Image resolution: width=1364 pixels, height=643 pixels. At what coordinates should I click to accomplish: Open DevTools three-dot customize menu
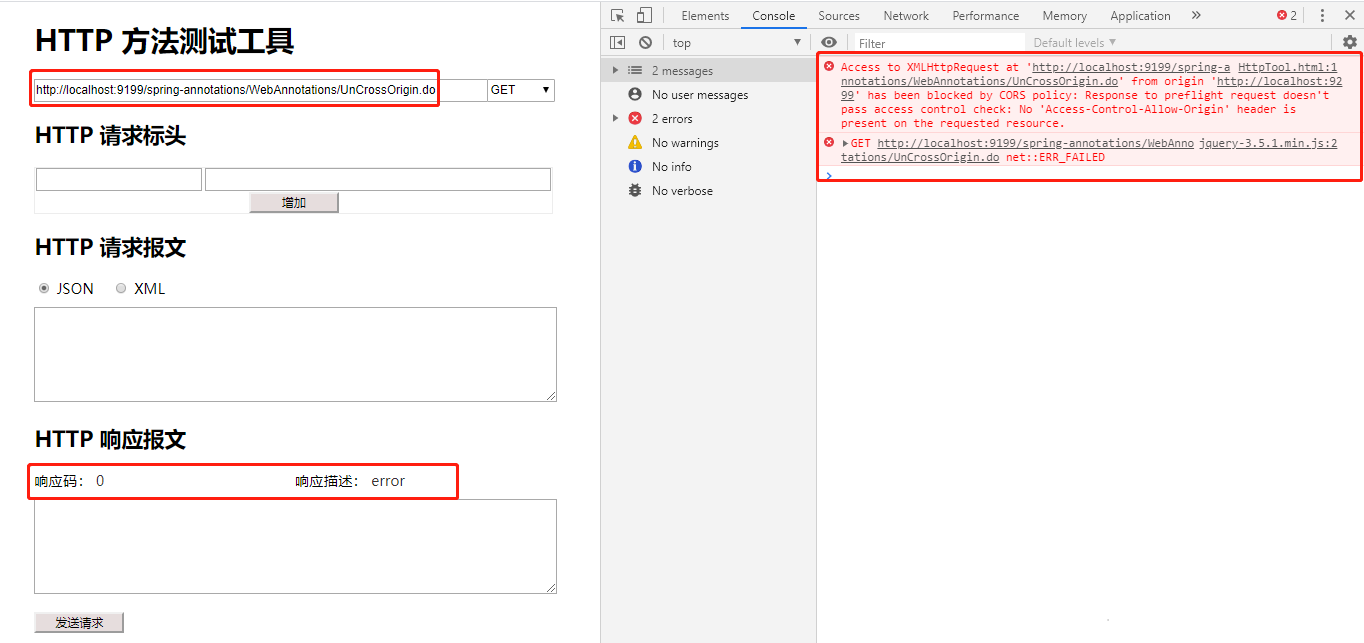click(1322, 15)
